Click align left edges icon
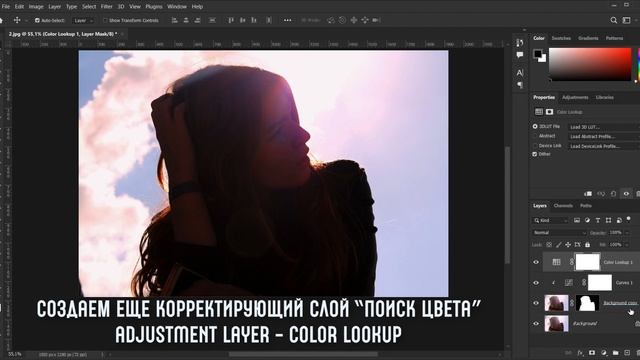Viewport: 640px width, 360px height. tap(175, 20)
